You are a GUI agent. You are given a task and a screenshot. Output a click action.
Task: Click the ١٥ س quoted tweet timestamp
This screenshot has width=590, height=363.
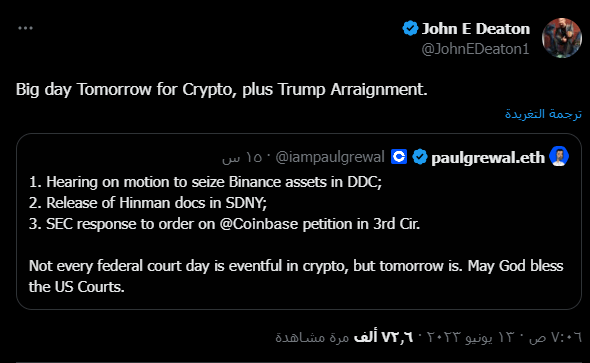coord(242,157)
